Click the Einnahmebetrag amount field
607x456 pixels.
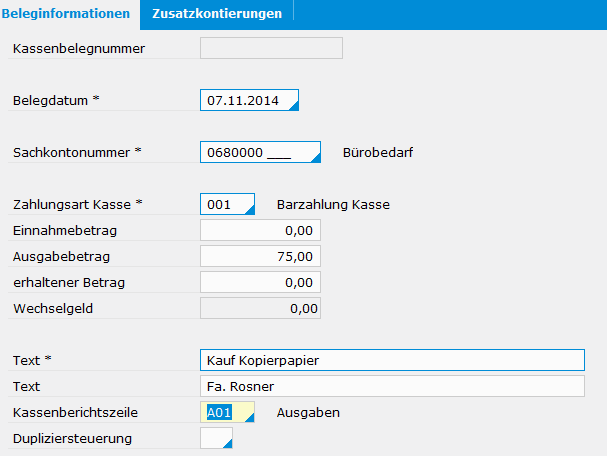pos(260,230)
